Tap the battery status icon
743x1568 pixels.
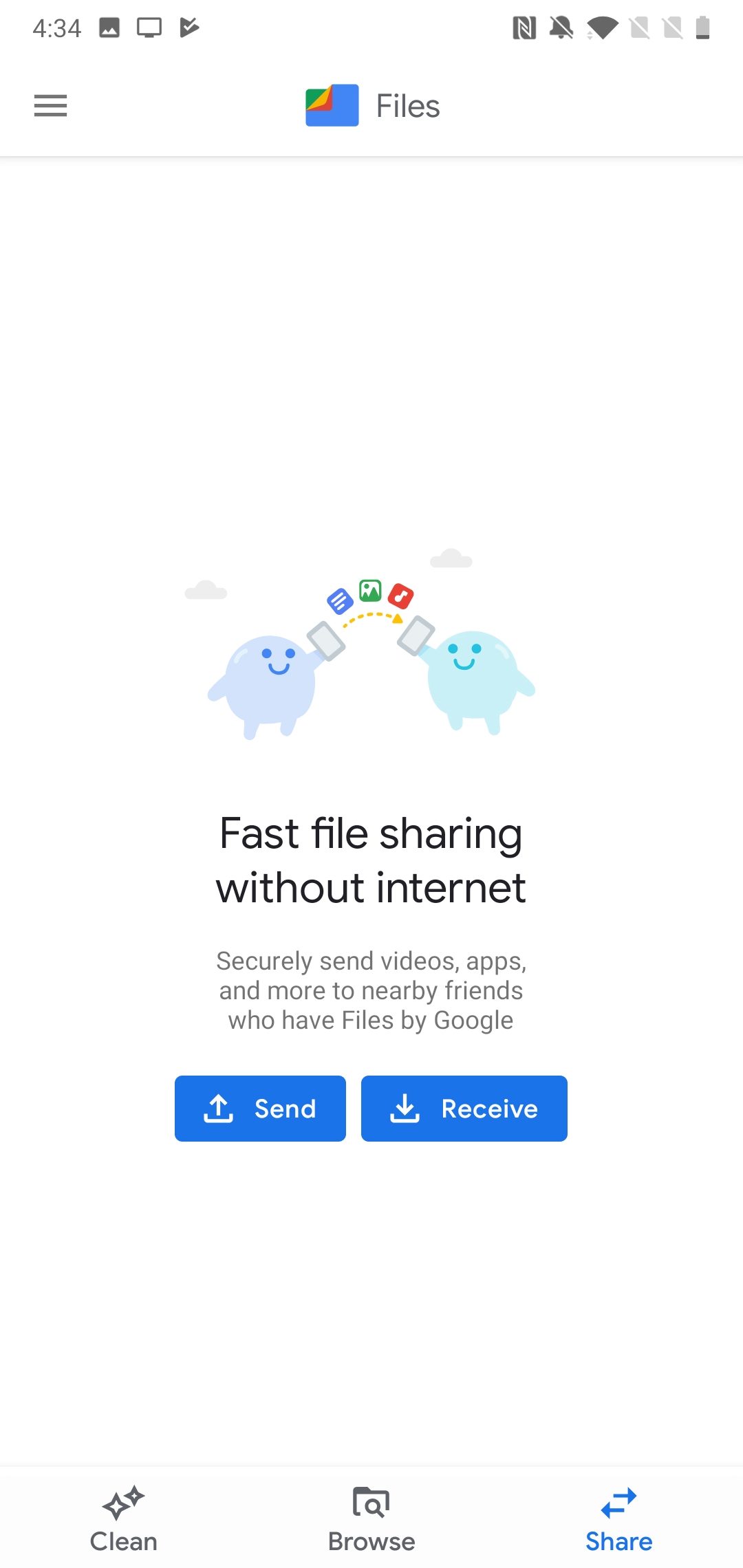pos(702,28)
